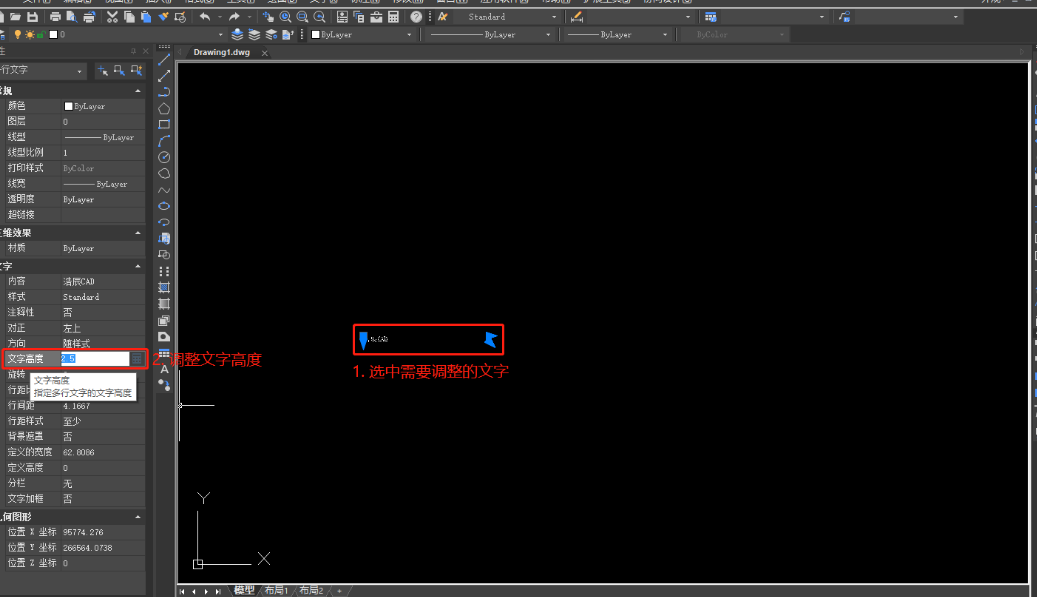Go to first layout with navigation arrow
1037x597 pixels.
coord(182,591)
